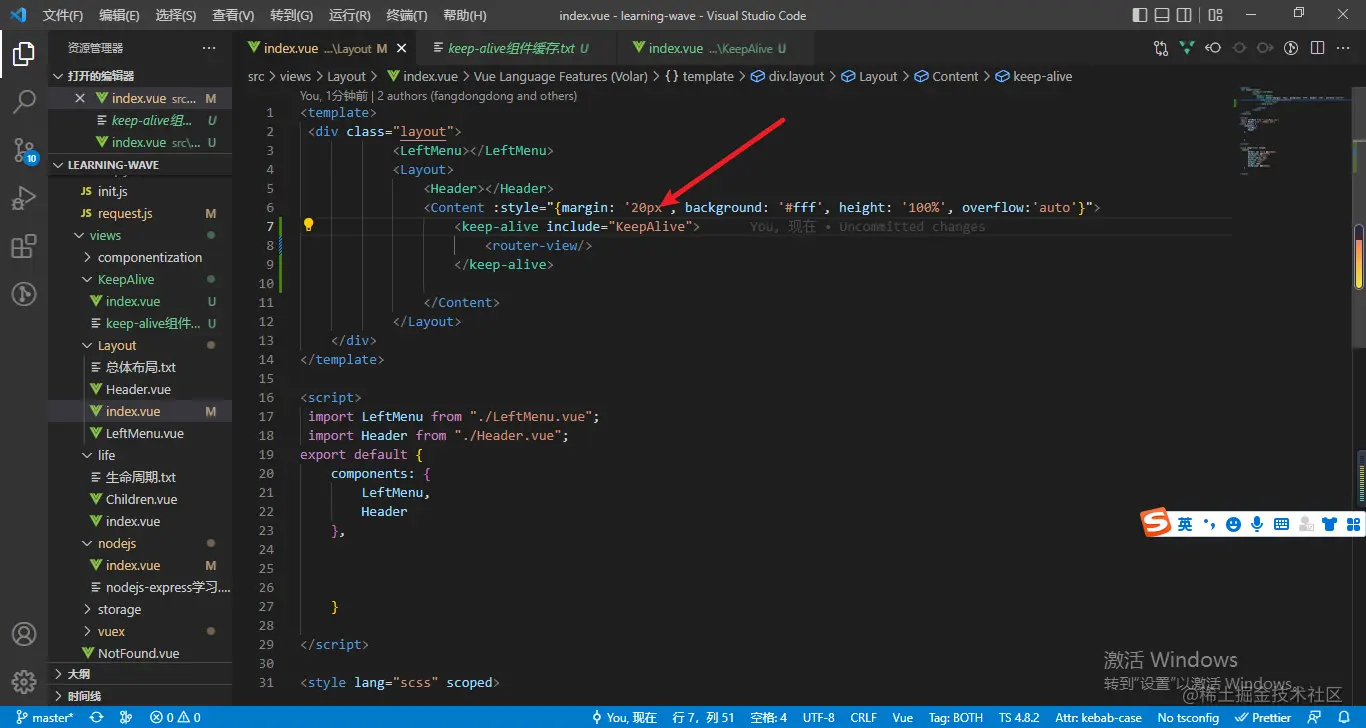1366x728 pixels.
Task: Click the toggle file blame icon
Action: tap(1291, 48)
